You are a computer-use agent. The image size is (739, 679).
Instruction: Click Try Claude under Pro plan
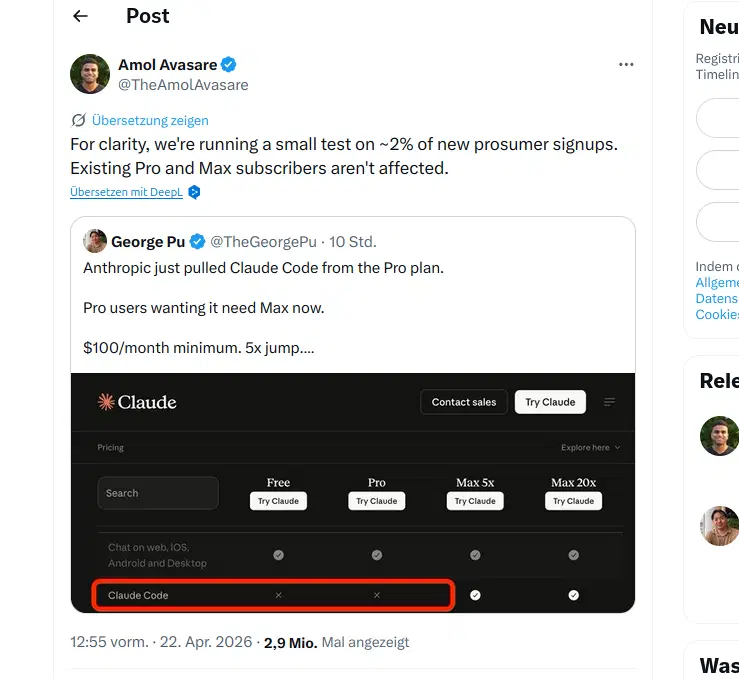tap(377, 501)
